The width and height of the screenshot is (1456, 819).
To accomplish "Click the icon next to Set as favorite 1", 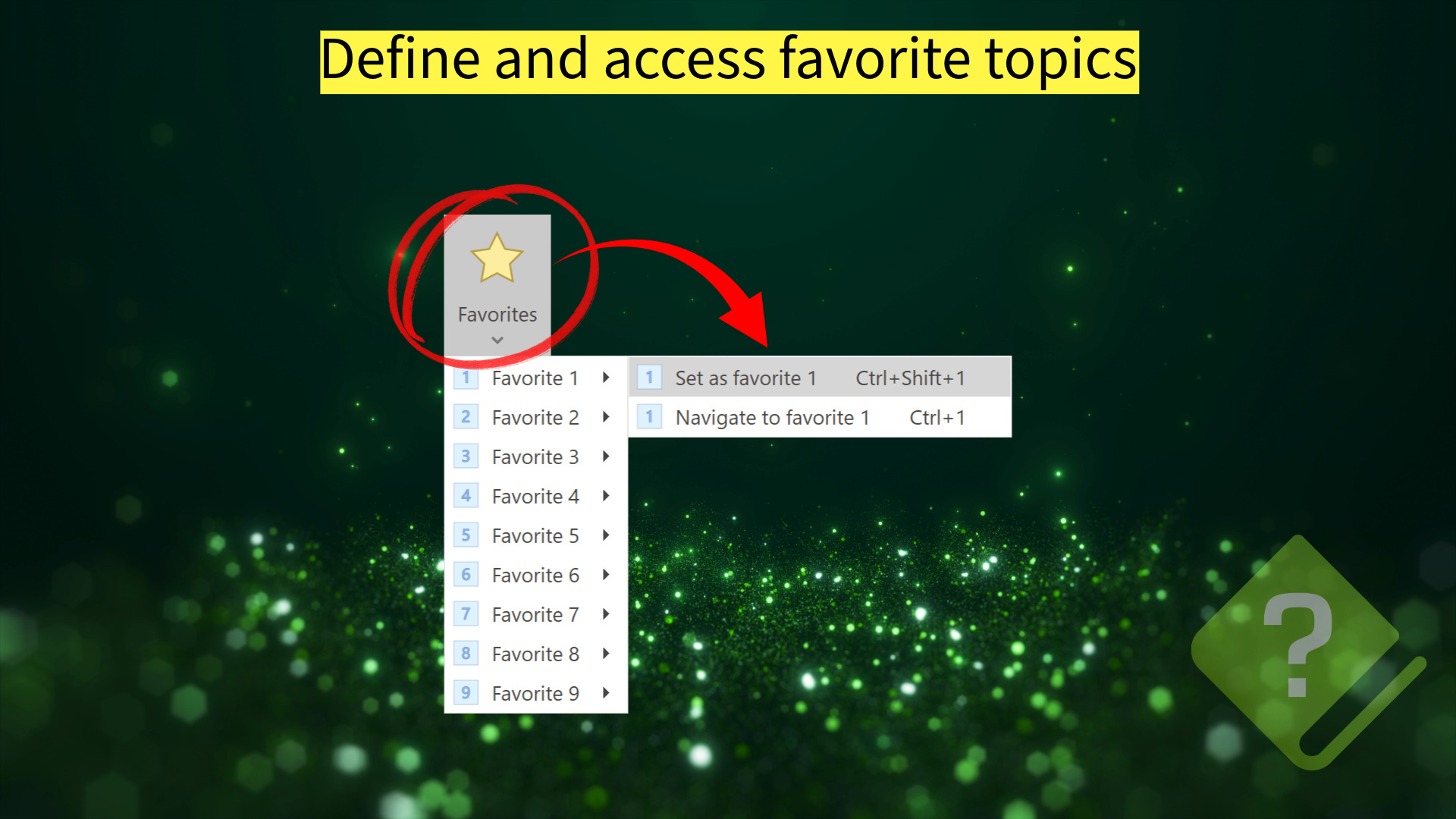I will pyautogui.click(x=649, y=378).
